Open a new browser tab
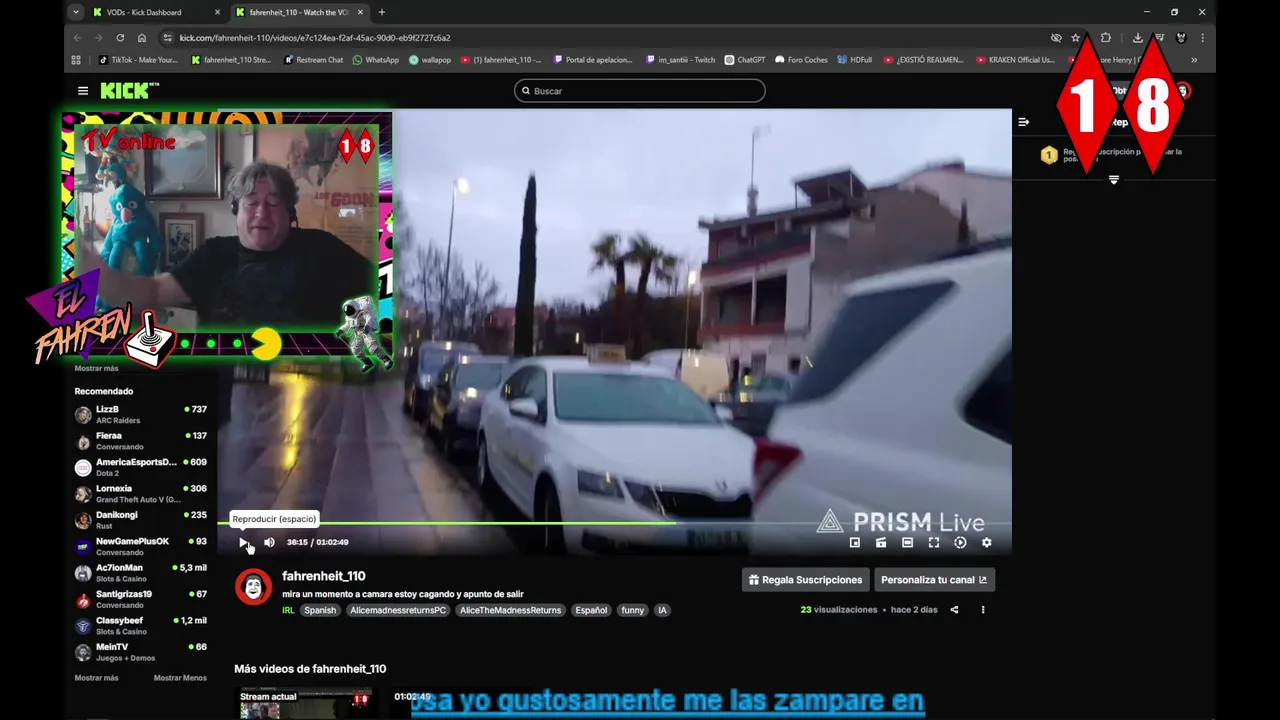Viewport: 1280px width, 720px height. click(381, 12)
